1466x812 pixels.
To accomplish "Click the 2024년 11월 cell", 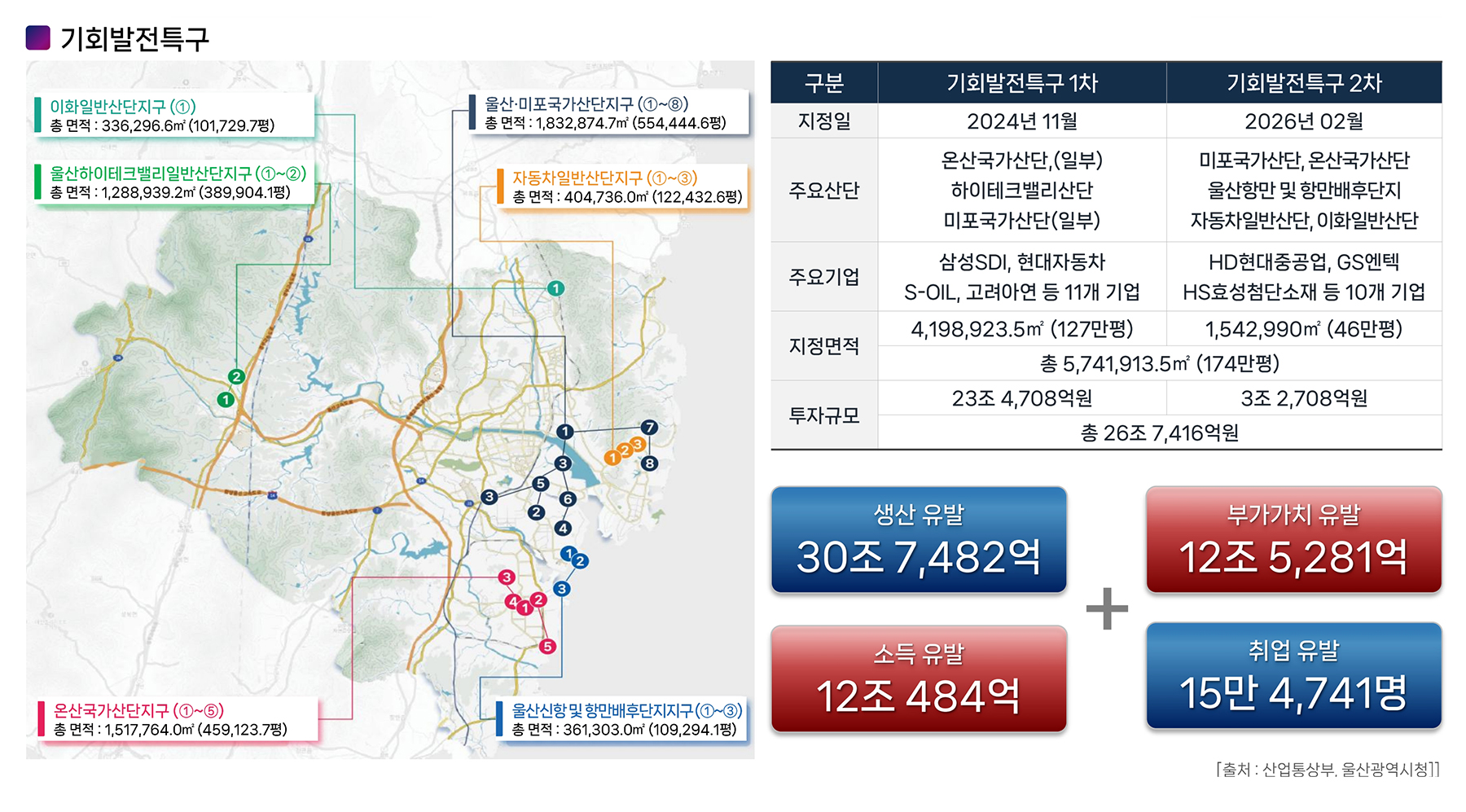I will (1022, 121).
